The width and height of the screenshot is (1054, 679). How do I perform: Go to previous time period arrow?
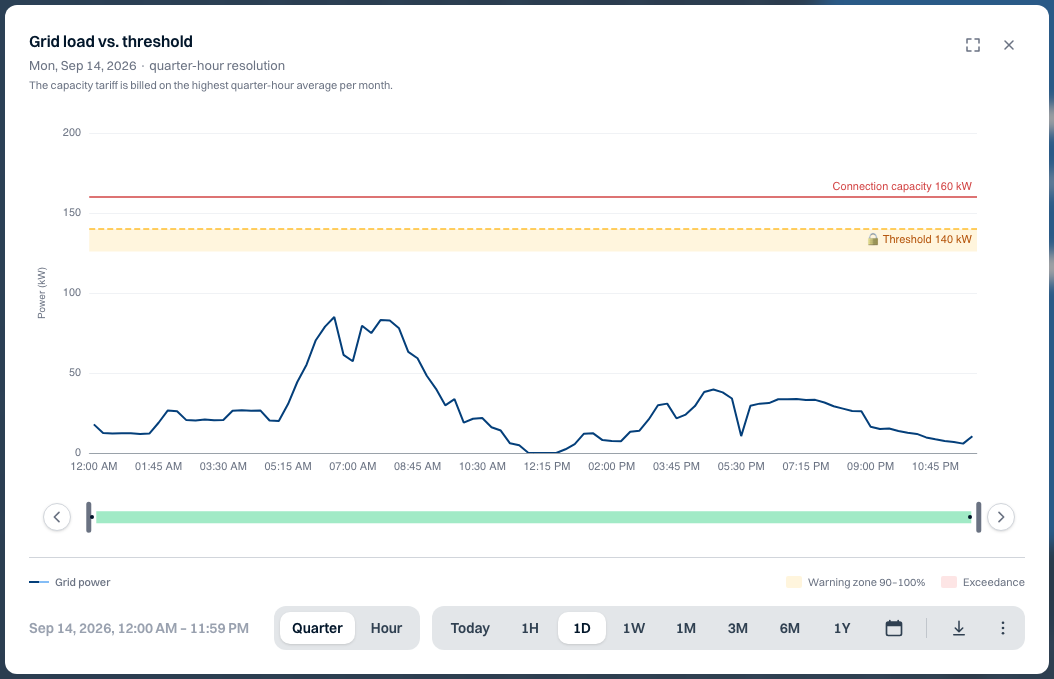tap(57, 517)
